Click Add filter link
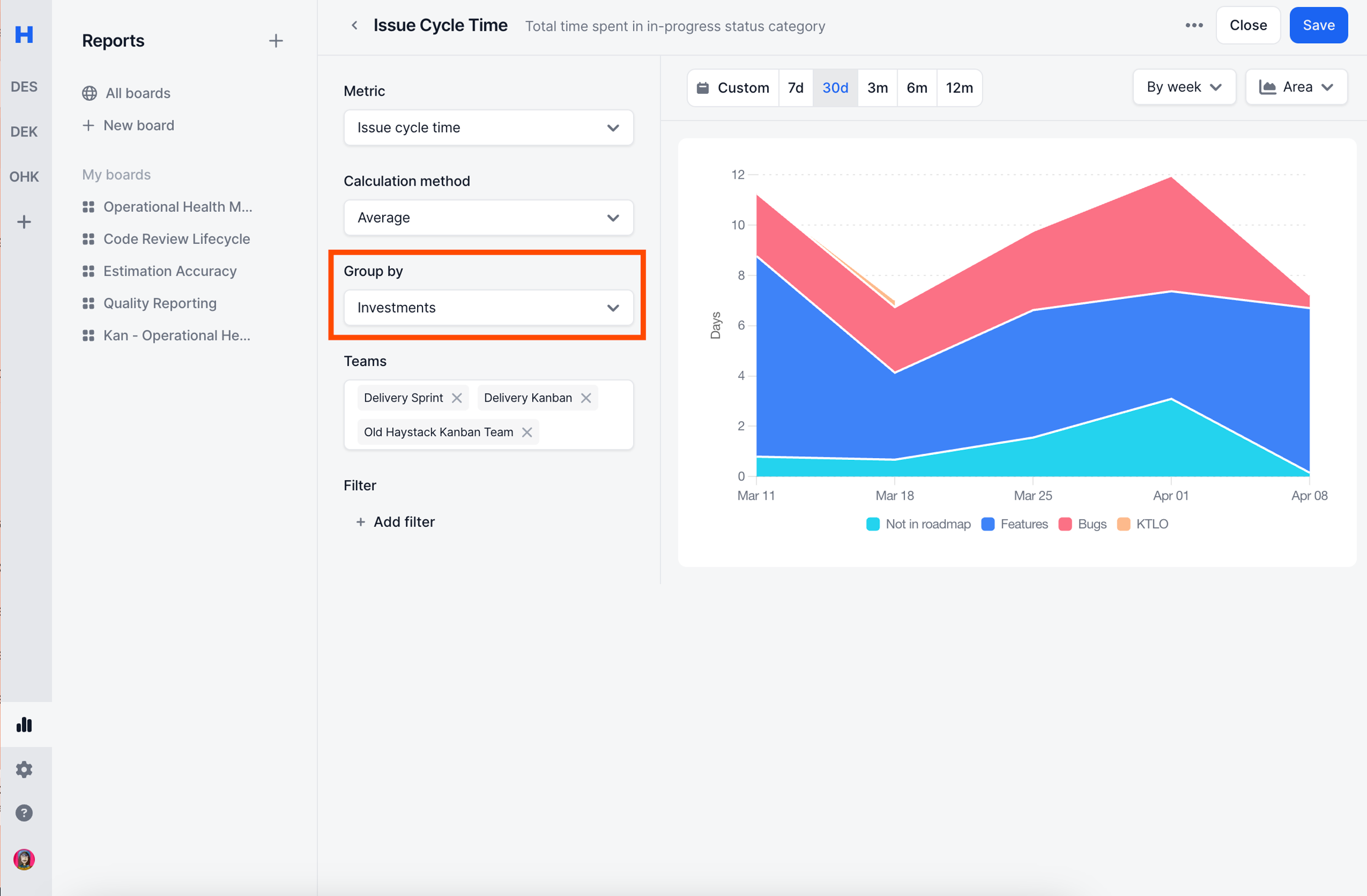Screen dimensions: 1367x896 pyautogui.click(x=395, y=522)
